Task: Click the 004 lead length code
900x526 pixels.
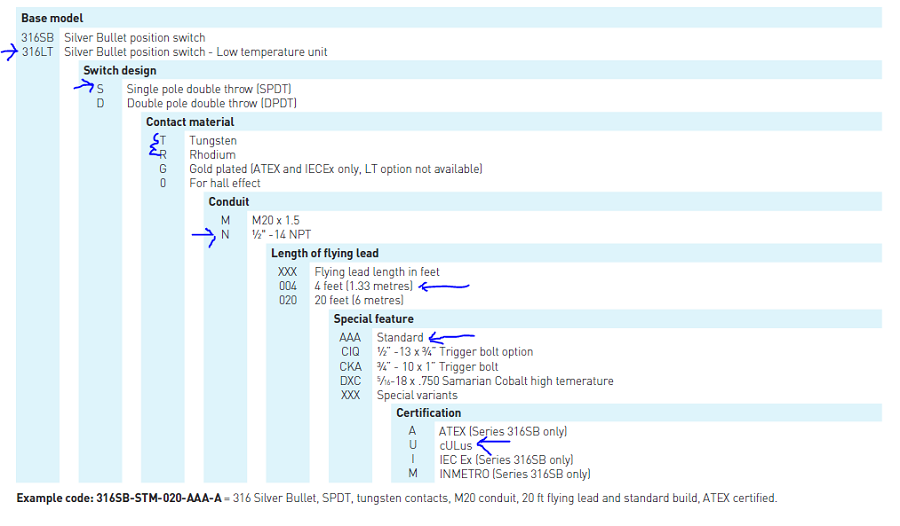Action: 288,287
